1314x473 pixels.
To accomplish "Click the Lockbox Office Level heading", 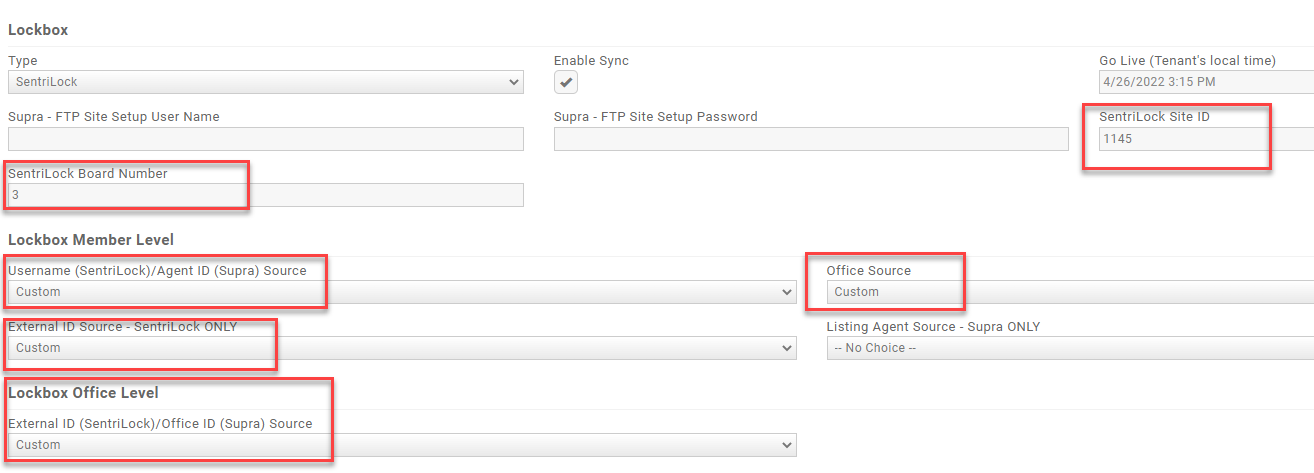I will (83, 392).
